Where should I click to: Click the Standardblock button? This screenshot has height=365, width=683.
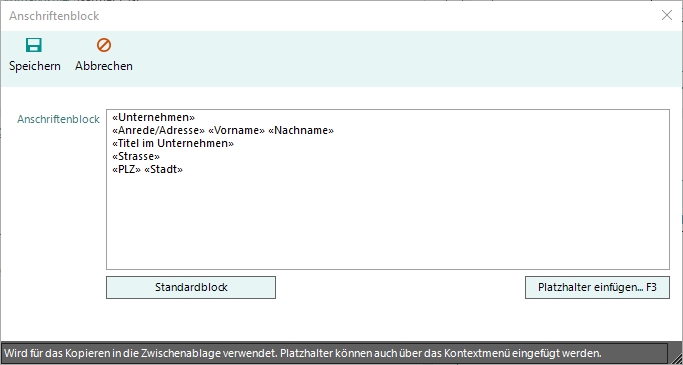click(191, 287)
